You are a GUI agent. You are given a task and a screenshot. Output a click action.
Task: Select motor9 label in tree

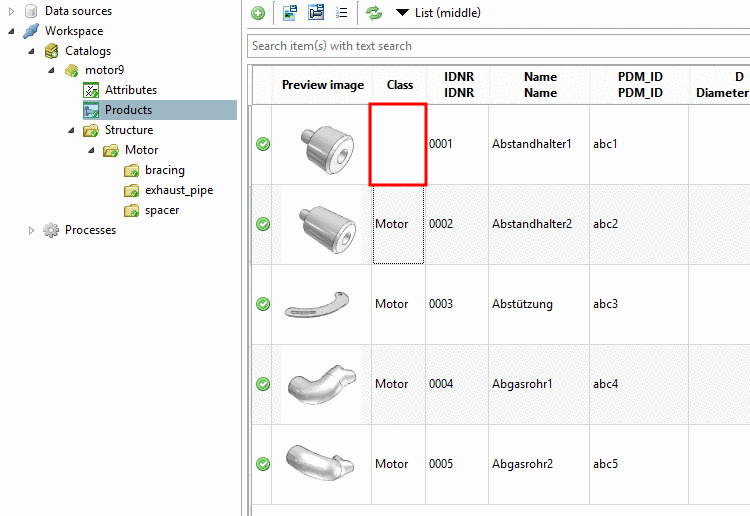point(104,70)
